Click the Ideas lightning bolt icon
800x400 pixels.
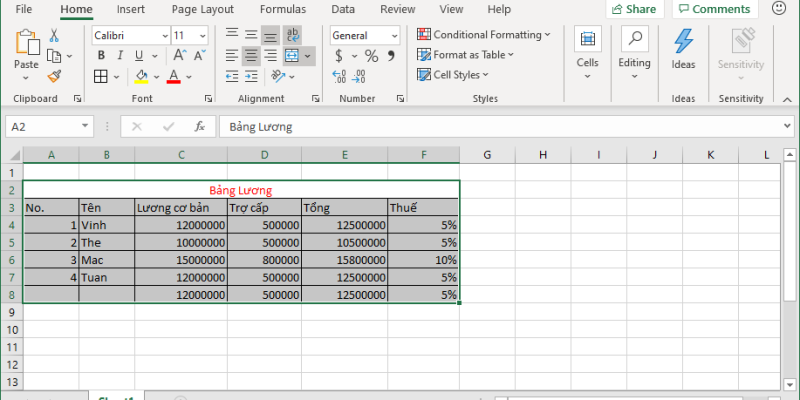pyautogui.click(x=683, y=41)
